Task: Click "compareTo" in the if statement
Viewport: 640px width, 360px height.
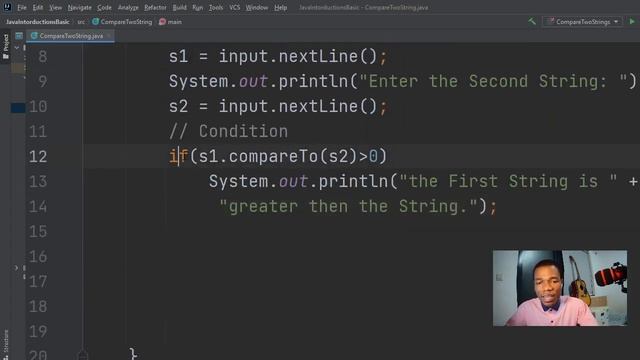Action: coord(273,156)
